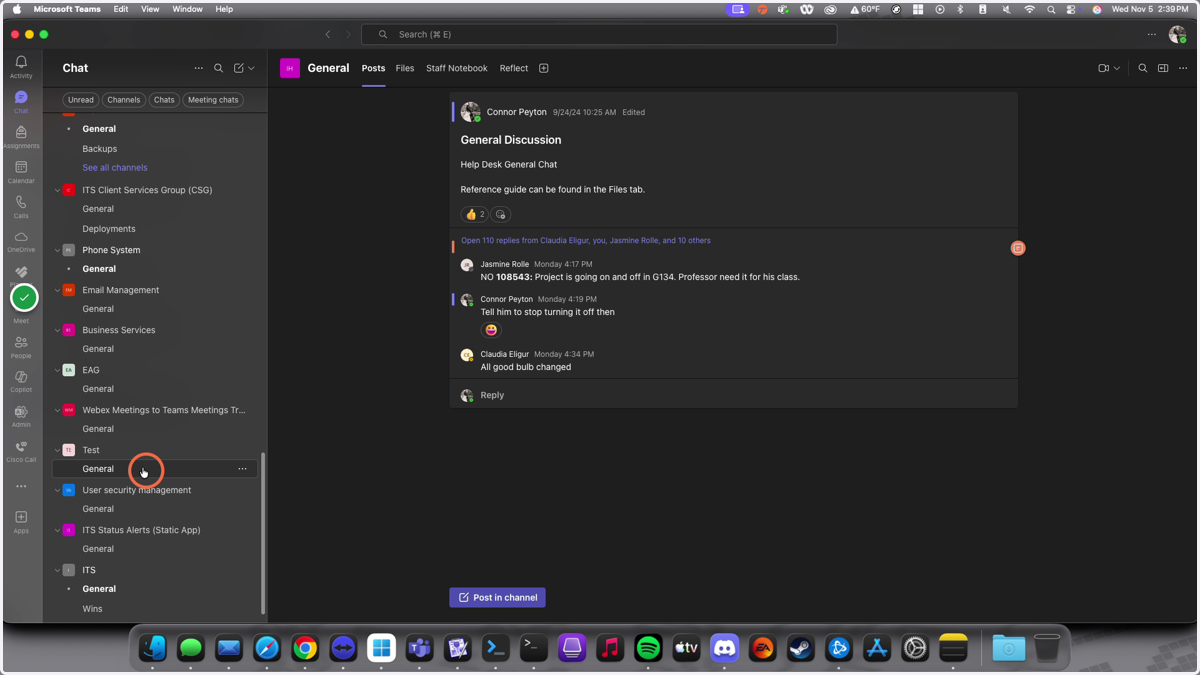
Task: Toggle the Chats filter chip
Action: (x=164, y=100)
